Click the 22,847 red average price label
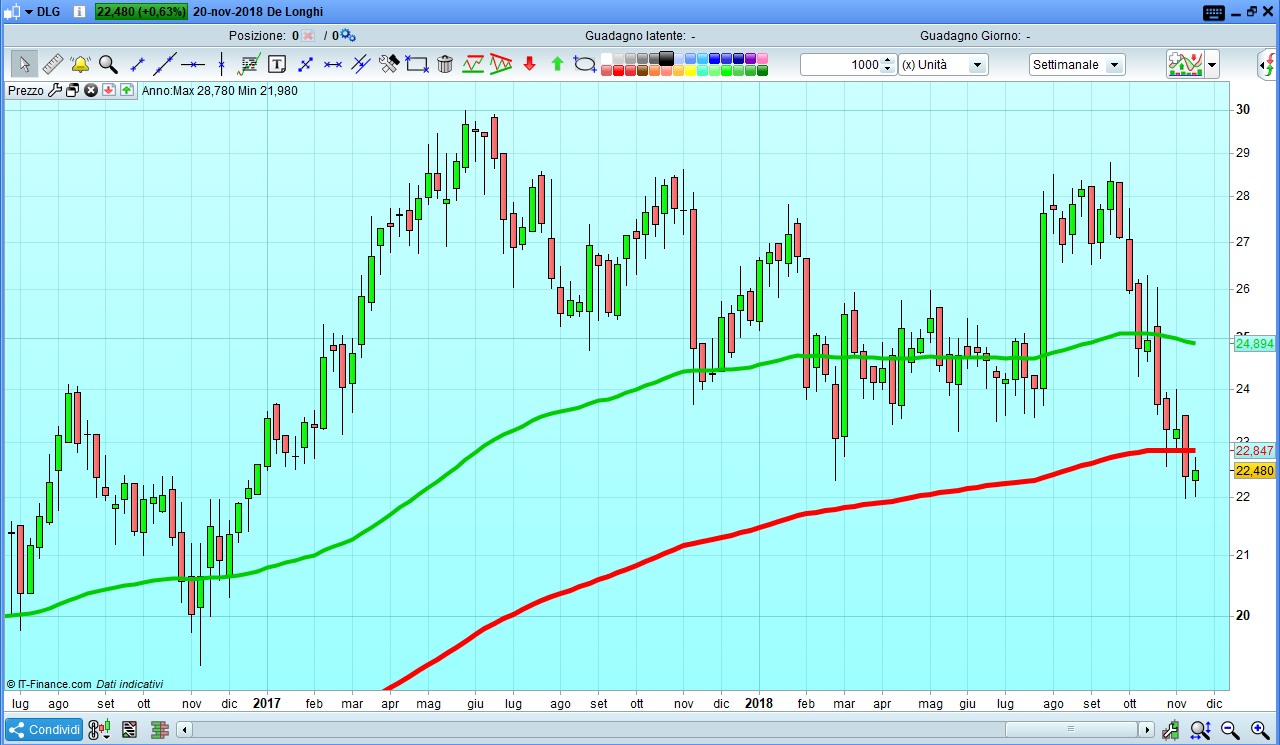Screen dimensions: 1280x745 coord(1255,451)
